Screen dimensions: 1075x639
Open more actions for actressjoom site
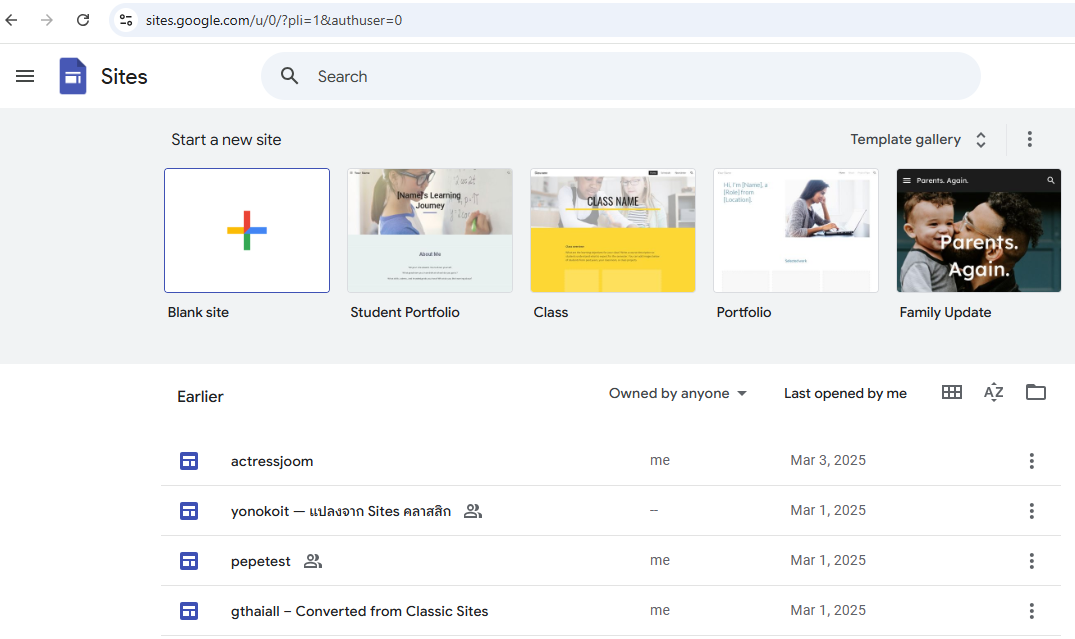click(x=1031, y=461)
